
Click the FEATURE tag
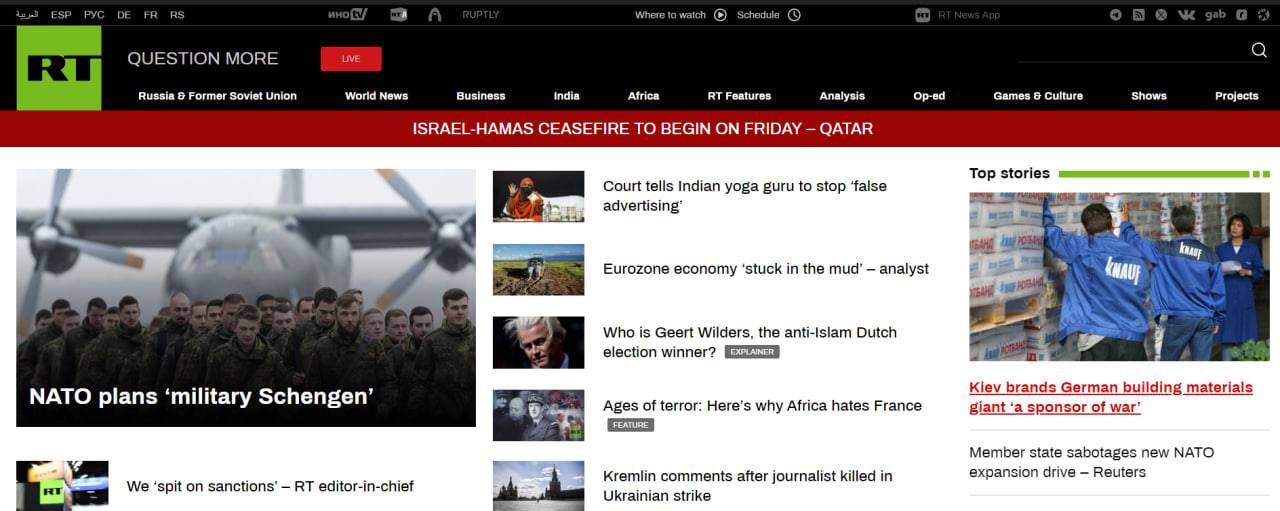pos(630,425)
